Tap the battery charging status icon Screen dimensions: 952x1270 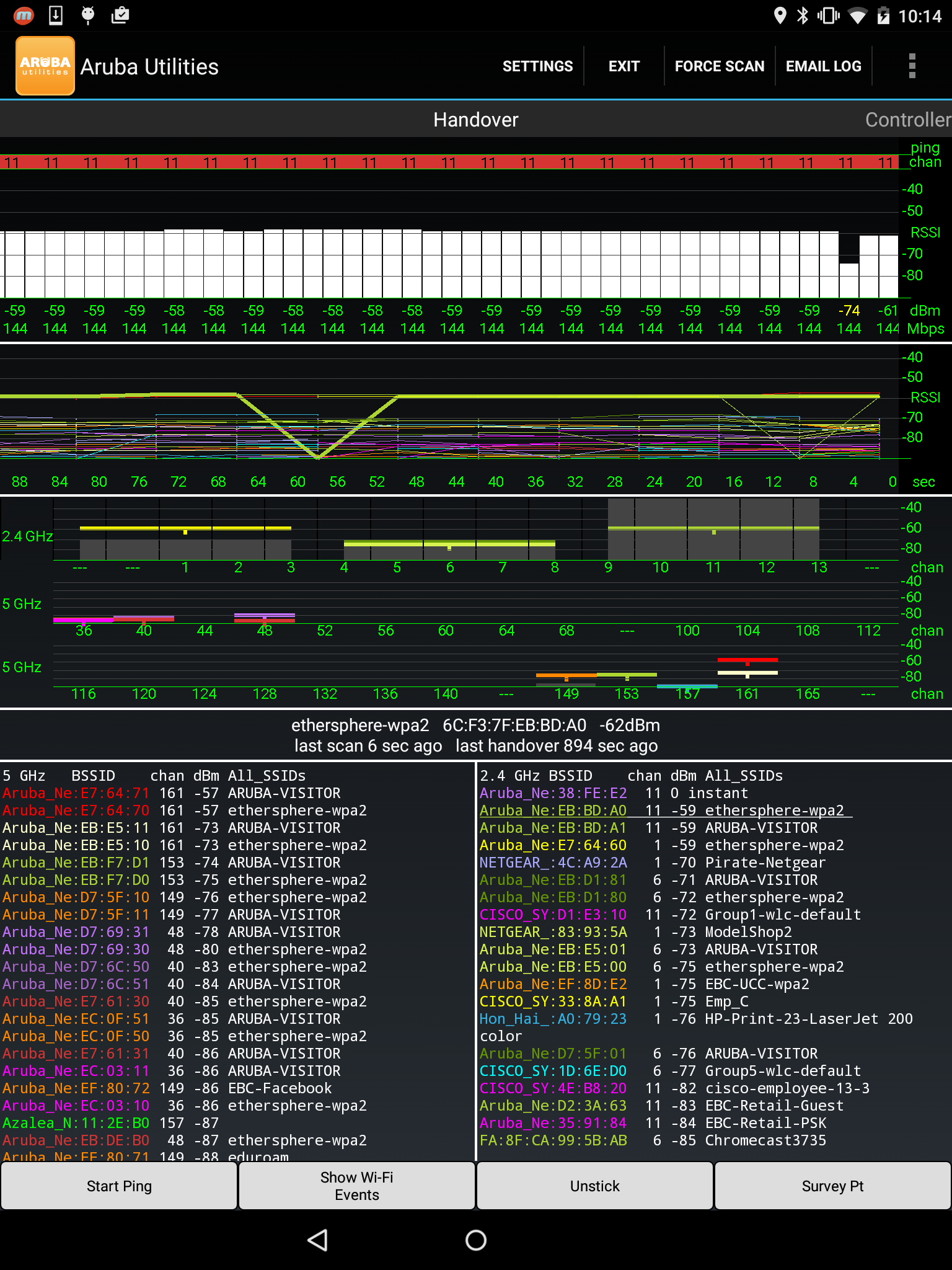883,16
